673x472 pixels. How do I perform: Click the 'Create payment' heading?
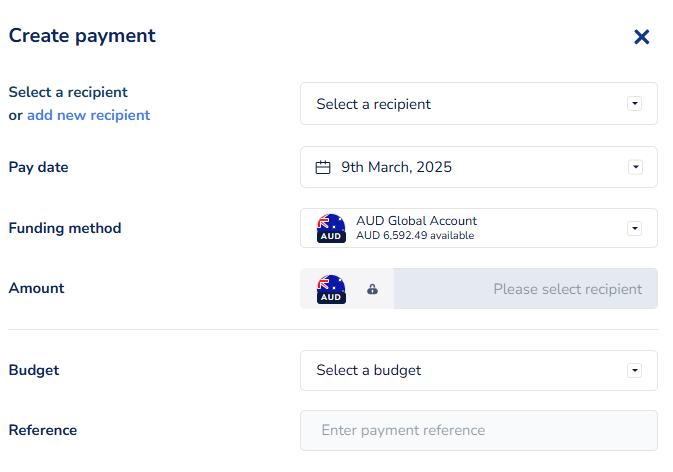pos(82,36)
